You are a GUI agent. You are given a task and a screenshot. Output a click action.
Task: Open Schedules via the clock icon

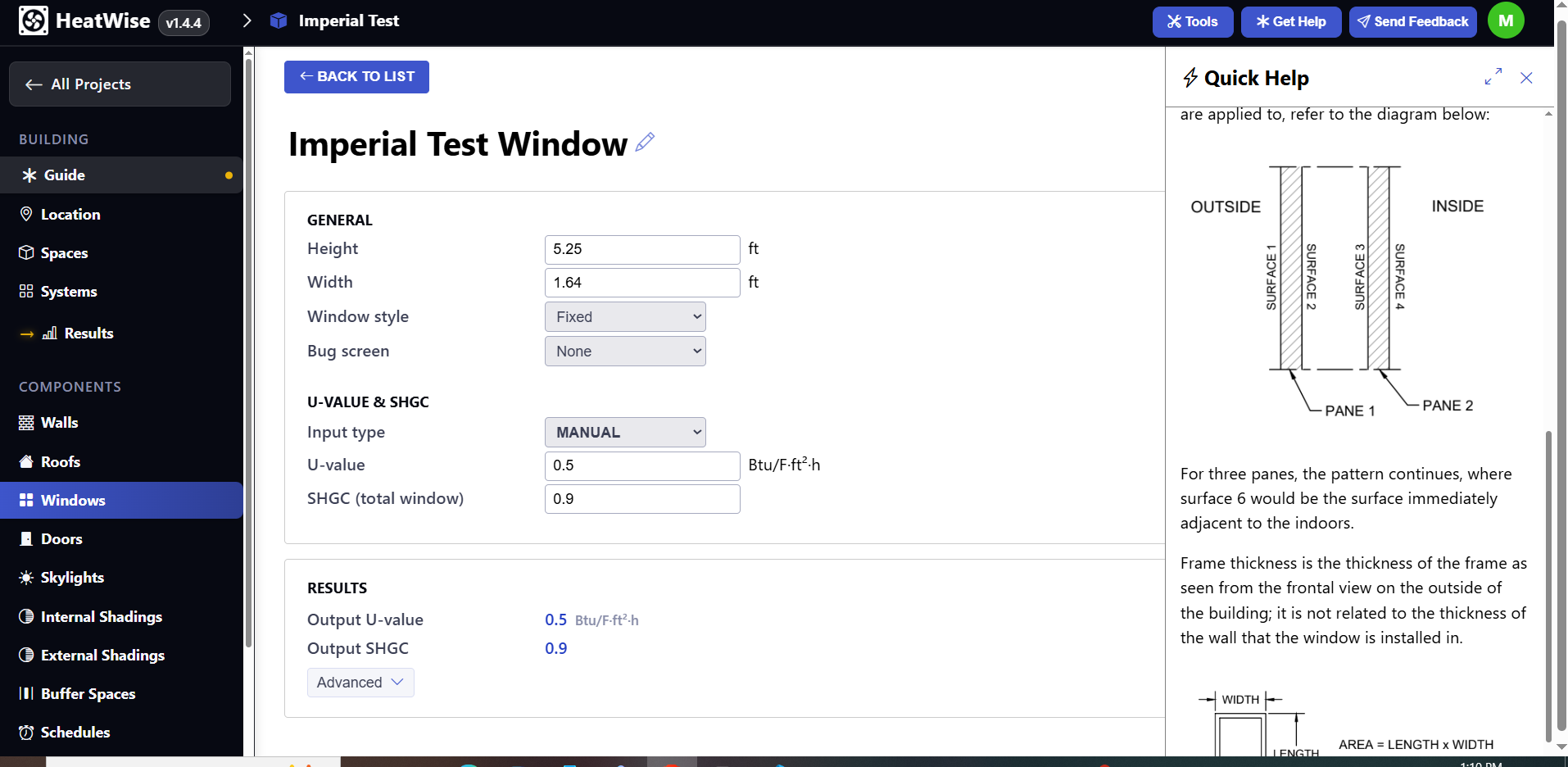coord(27,732)
